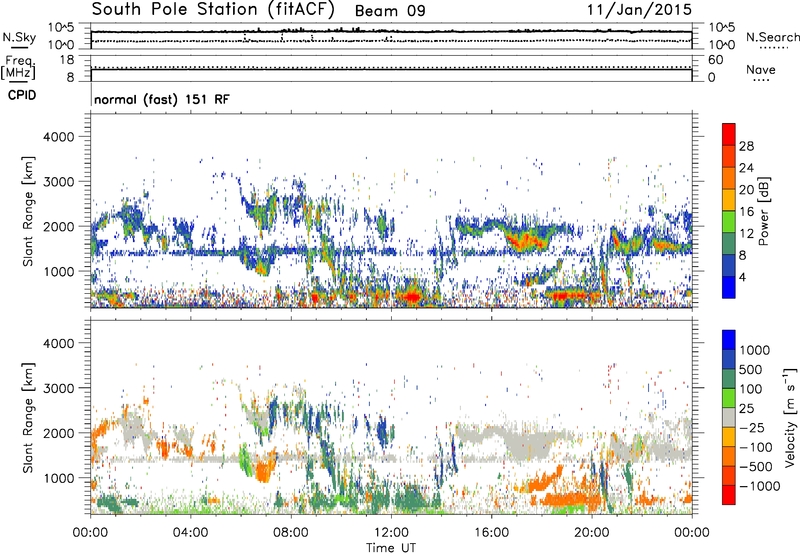
Task: Click the '4000' tick on power panel
Action: point(58,137)
